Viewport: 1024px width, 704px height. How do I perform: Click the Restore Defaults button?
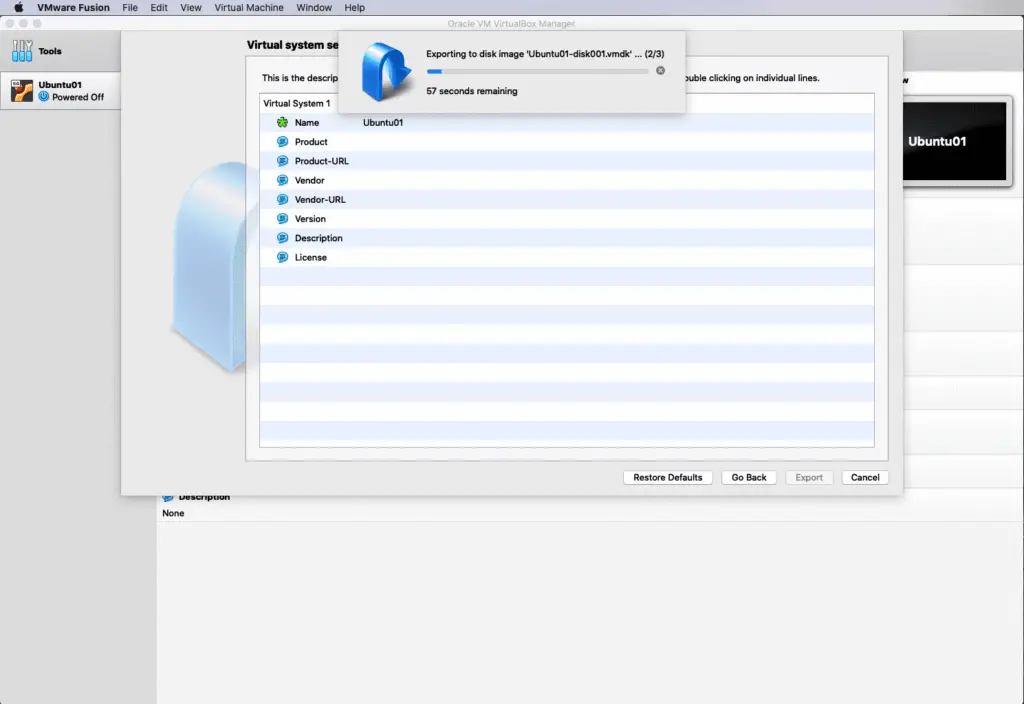click(667, 477)
